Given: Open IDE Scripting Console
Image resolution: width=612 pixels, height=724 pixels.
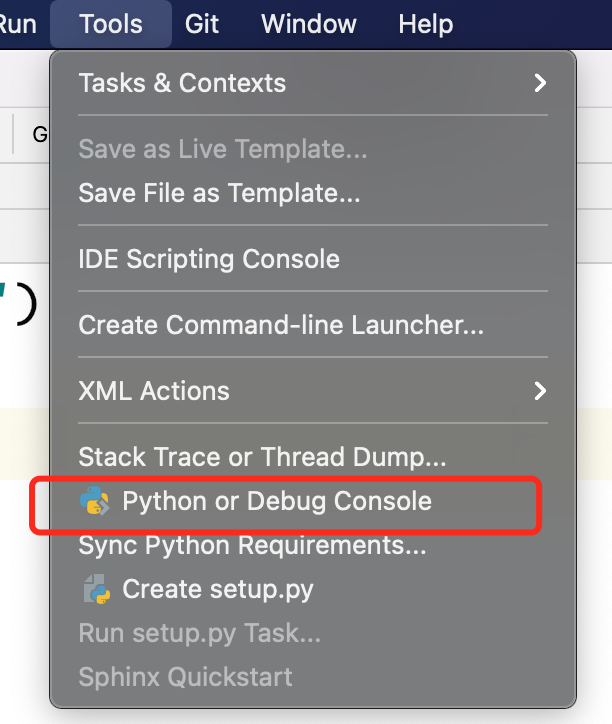Looking at the screenshot, I should pyautogui.click(x=313, y=259).
